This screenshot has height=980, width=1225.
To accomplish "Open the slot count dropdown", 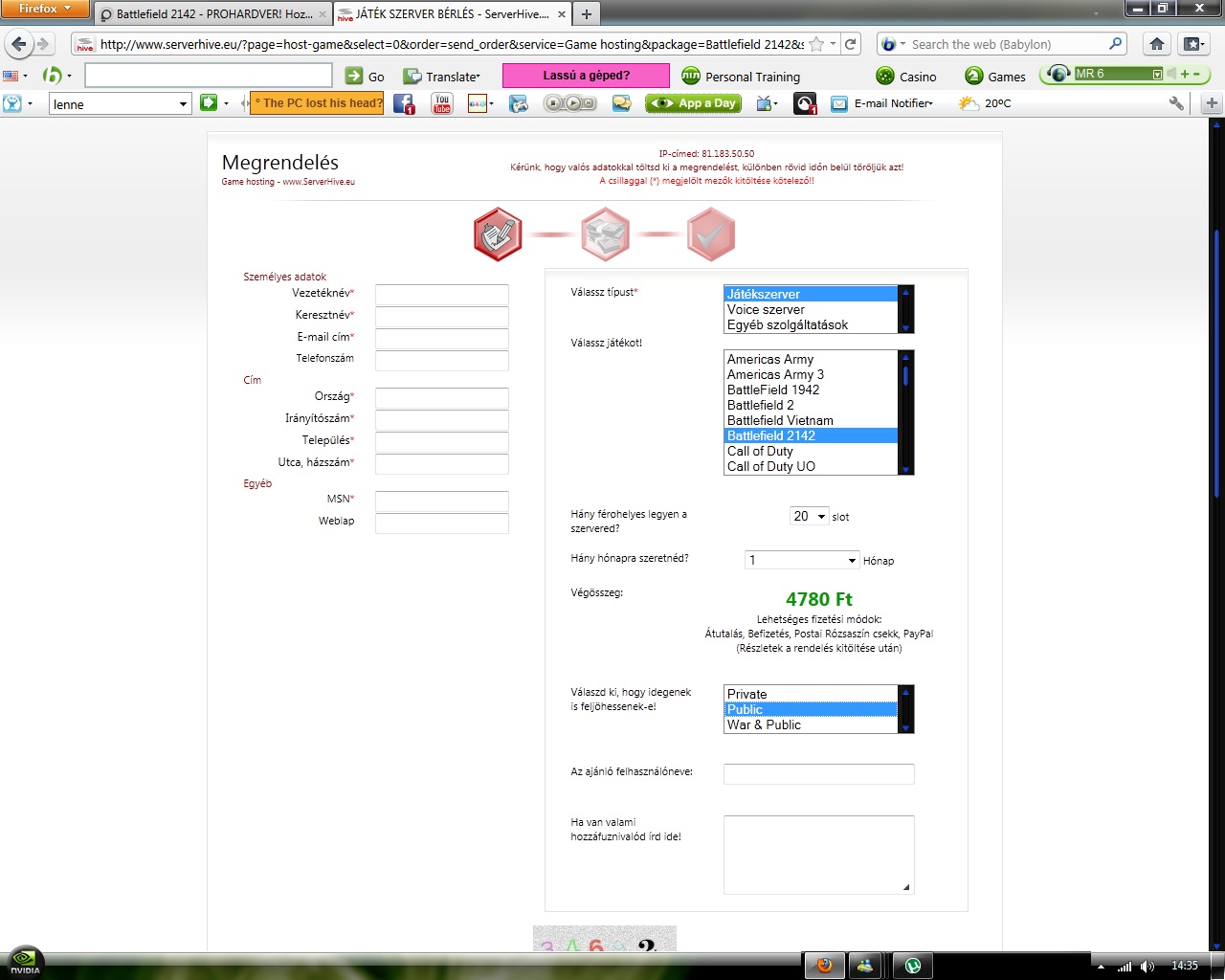I will point(810,516).
